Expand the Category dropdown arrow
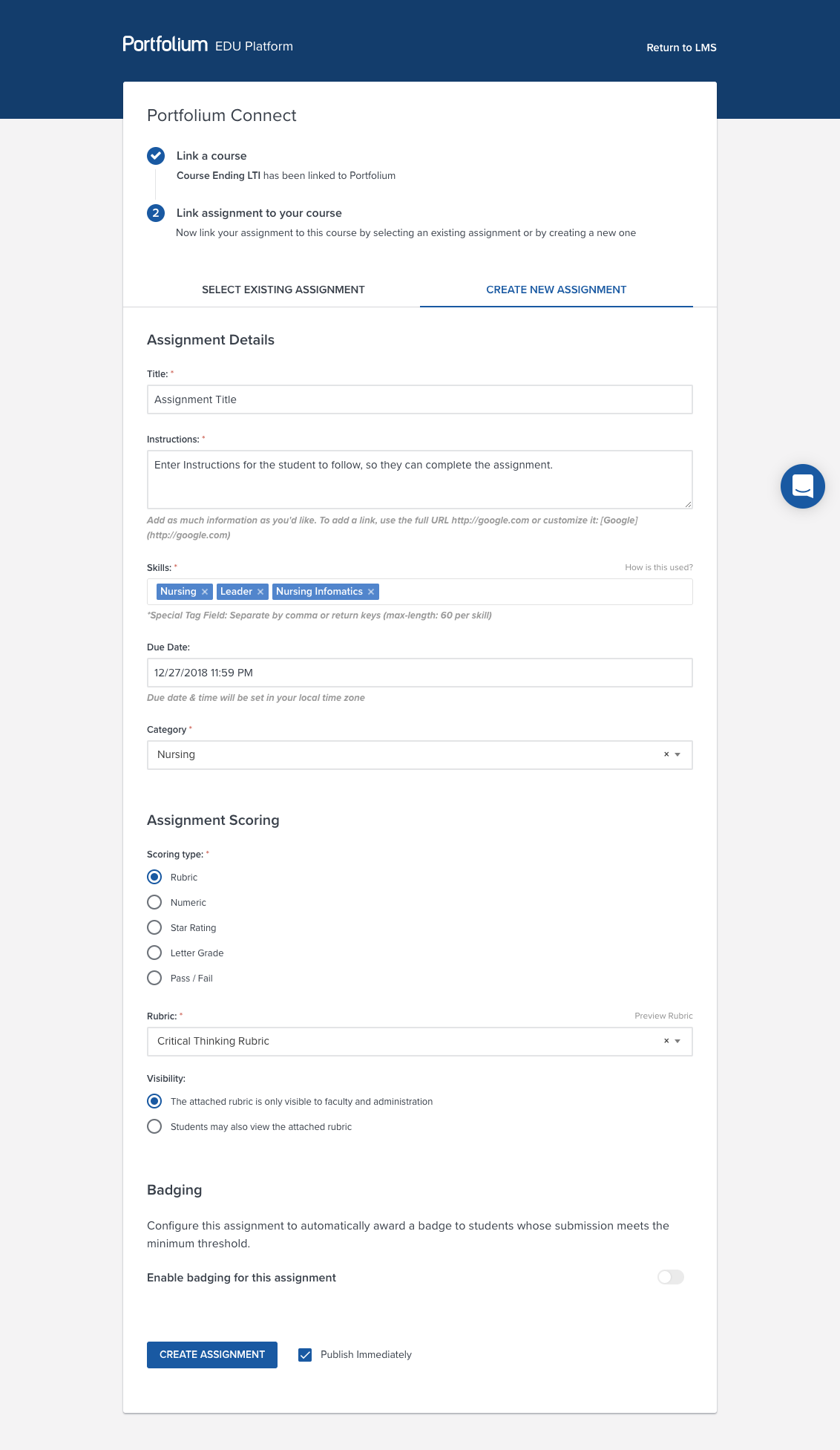Screen dimensions: 840x1450 [678, 754]
